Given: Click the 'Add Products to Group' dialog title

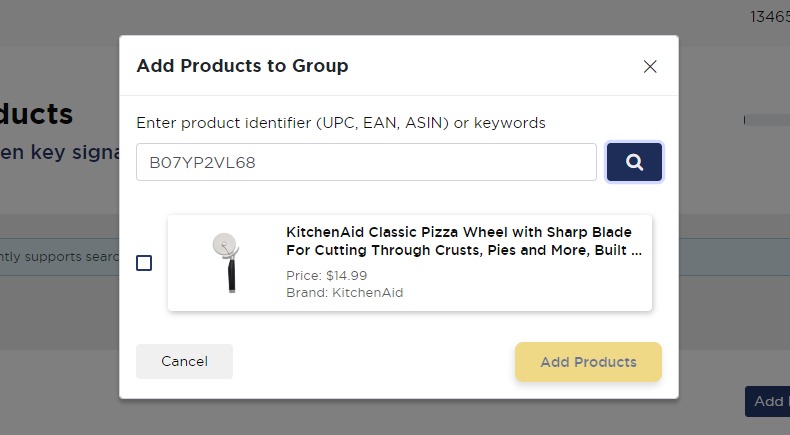Looking at the screenshot, I should tap(242, 67).
